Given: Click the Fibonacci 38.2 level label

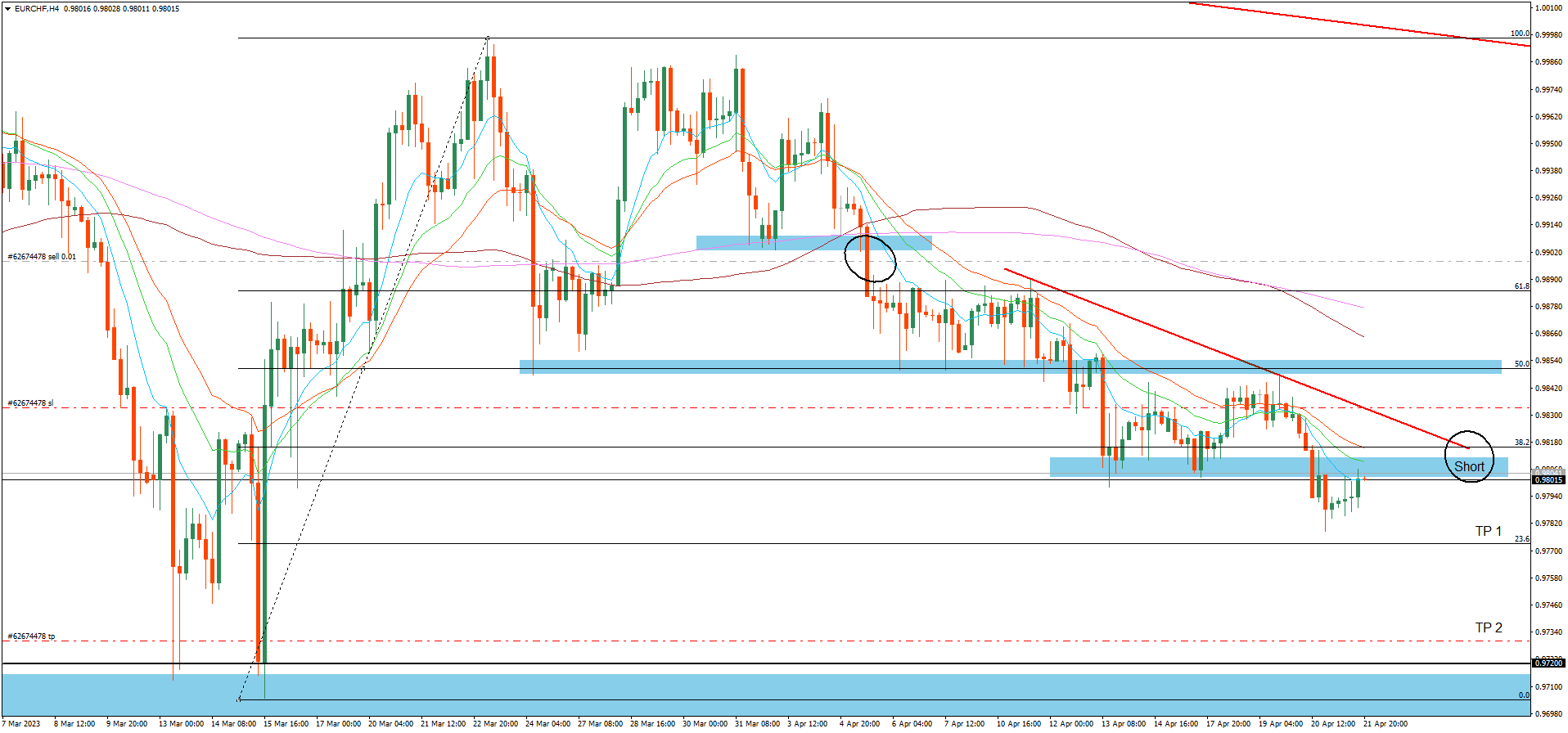Looking at the screenshot, I should coord(1521,443).
